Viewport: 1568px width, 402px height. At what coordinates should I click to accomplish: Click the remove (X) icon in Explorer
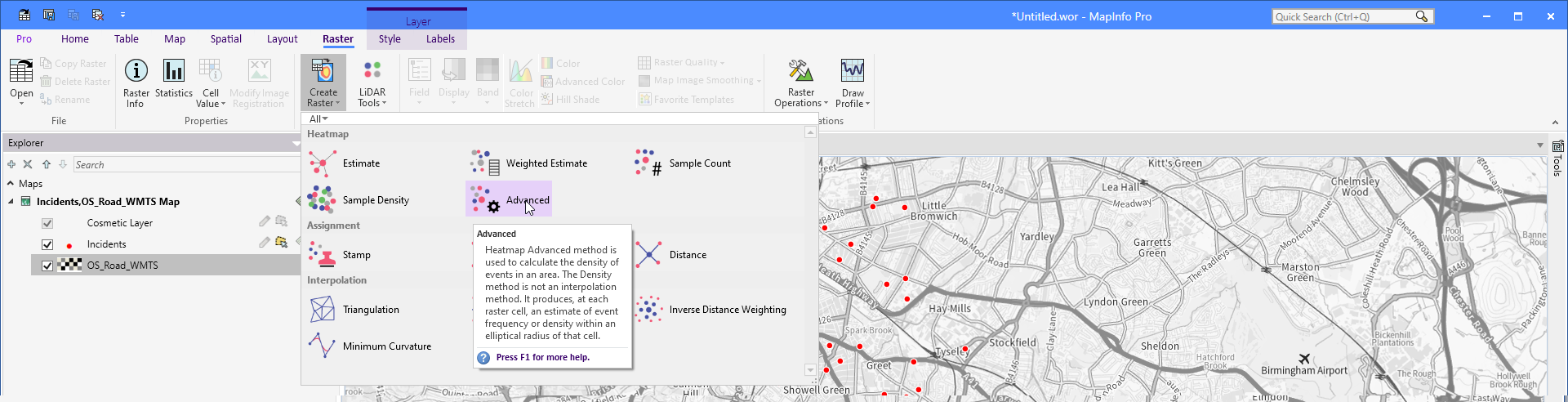point(28,164)
